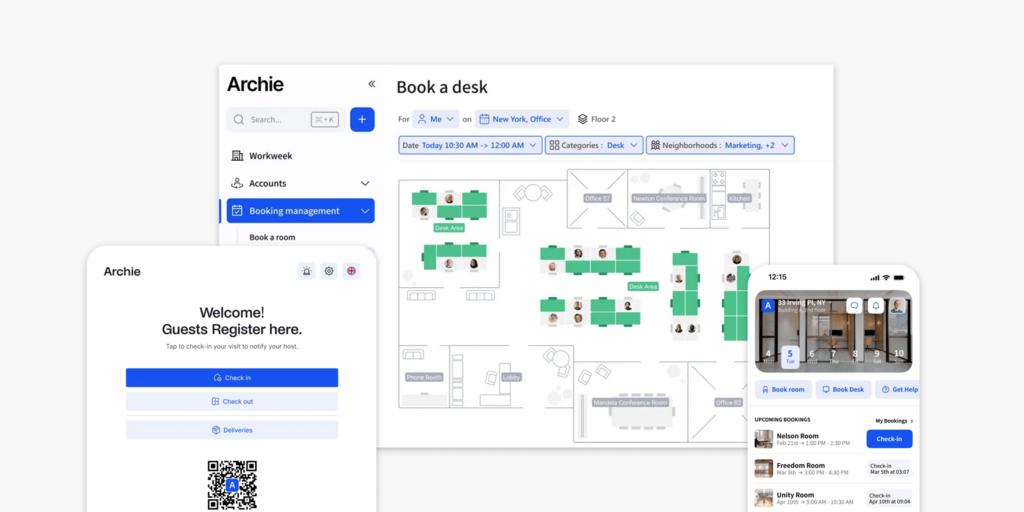Open the 'For Me' user dropdown
The height and width of the screenshot is (512, 1024).
[436, 119]
